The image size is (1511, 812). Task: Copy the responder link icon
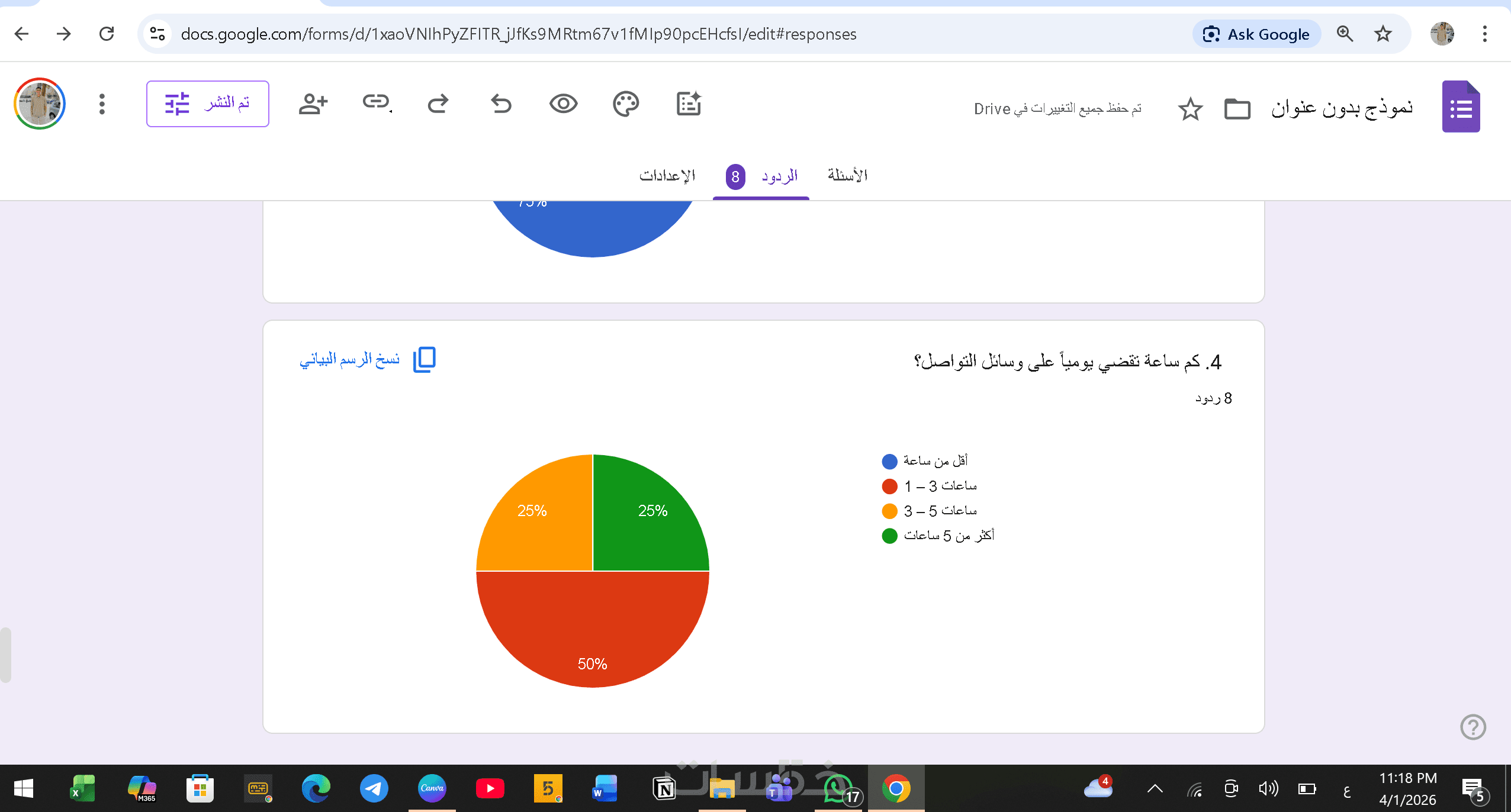(x=377, y=103)
